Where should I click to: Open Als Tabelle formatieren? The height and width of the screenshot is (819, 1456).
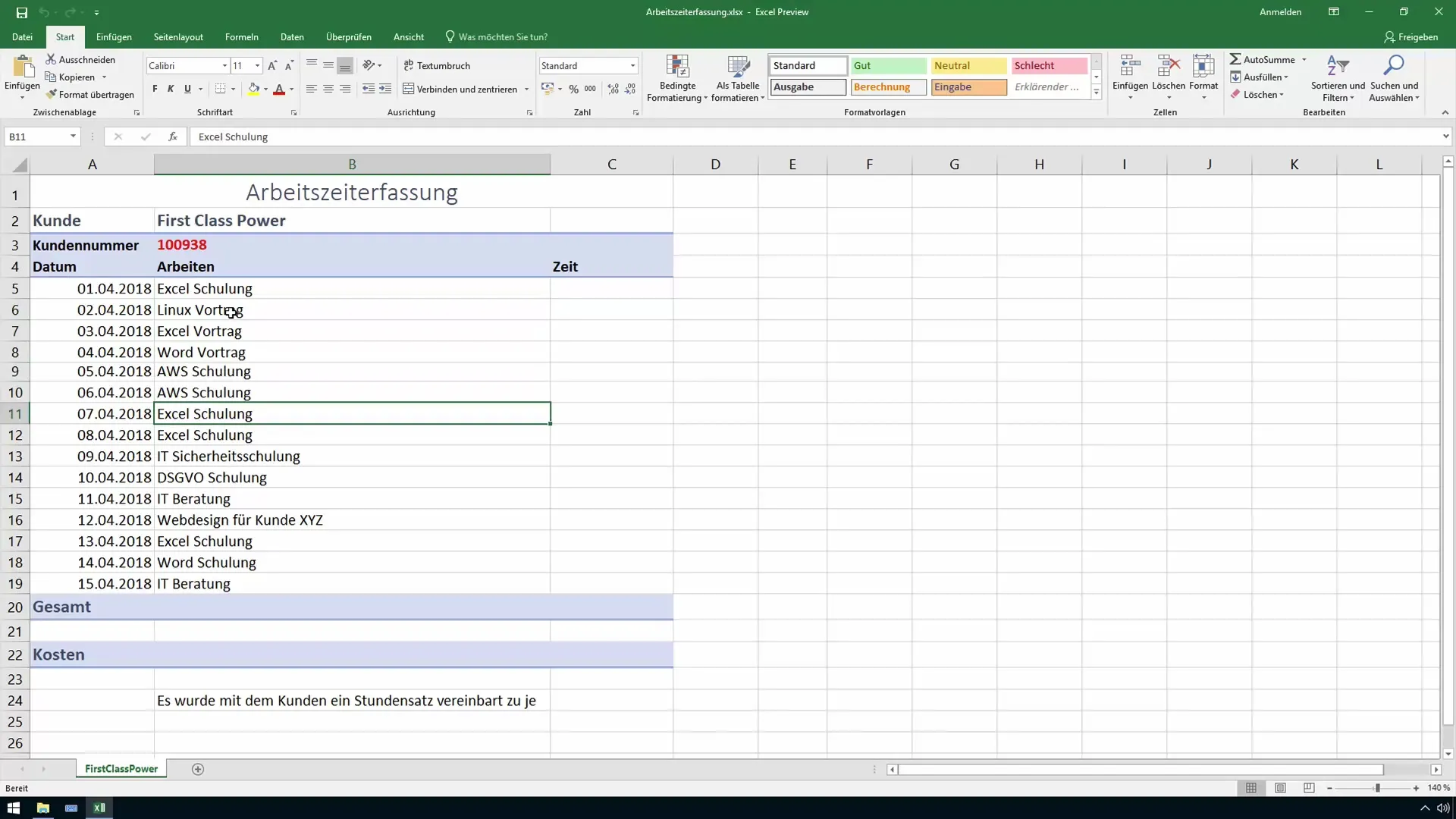738,78
